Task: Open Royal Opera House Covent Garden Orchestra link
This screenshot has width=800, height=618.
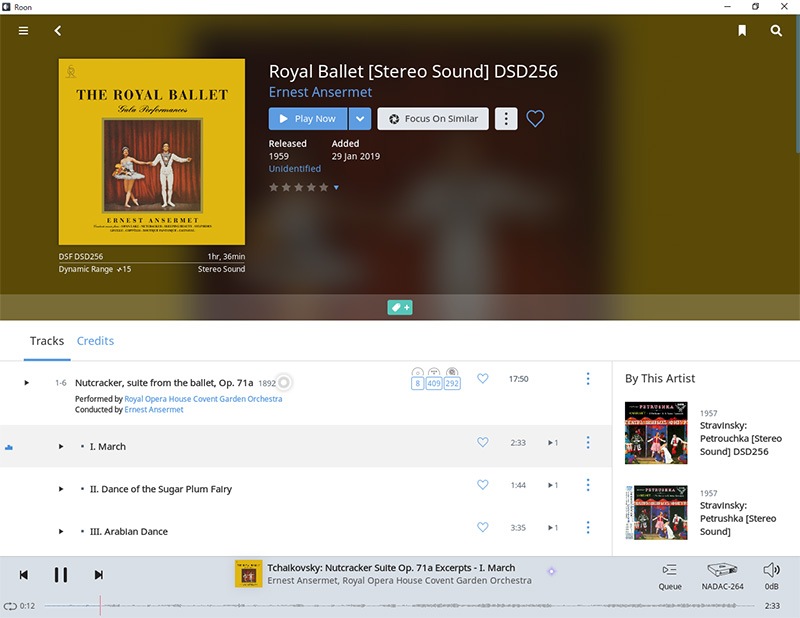Action: point(203,399)
